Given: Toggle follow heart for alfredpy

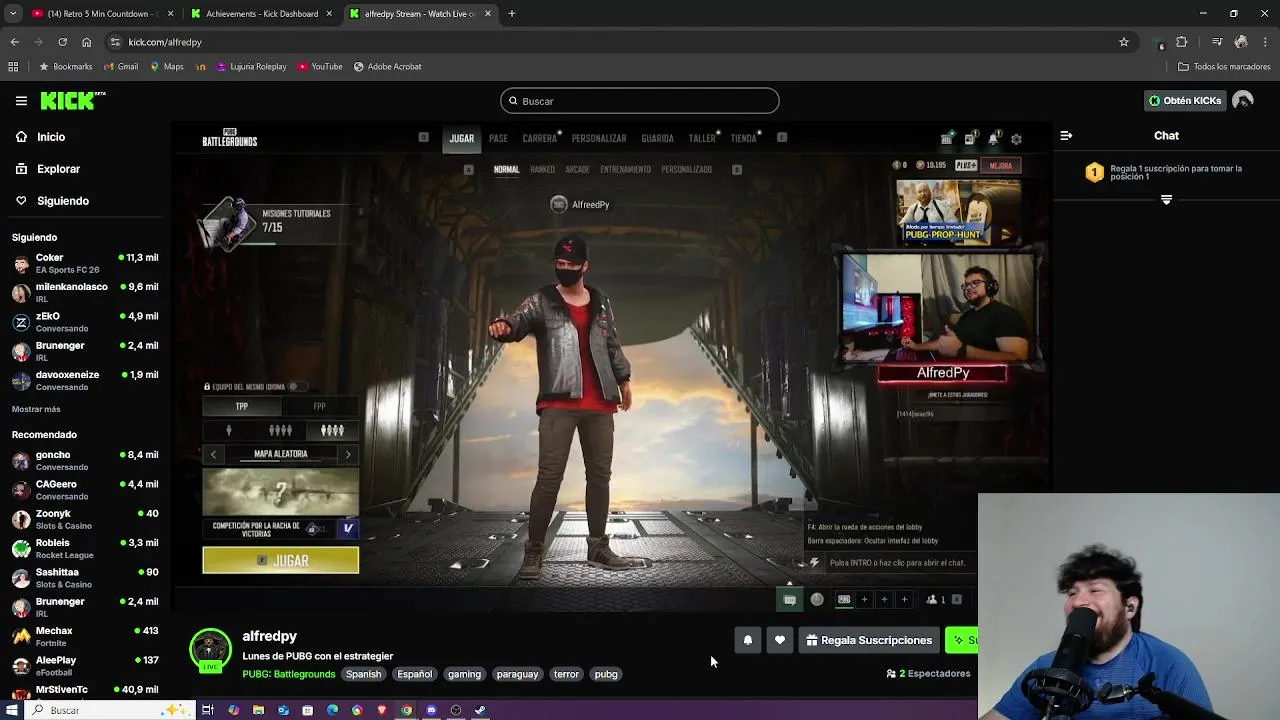Looking at the screenshot, I should point(780,640).
